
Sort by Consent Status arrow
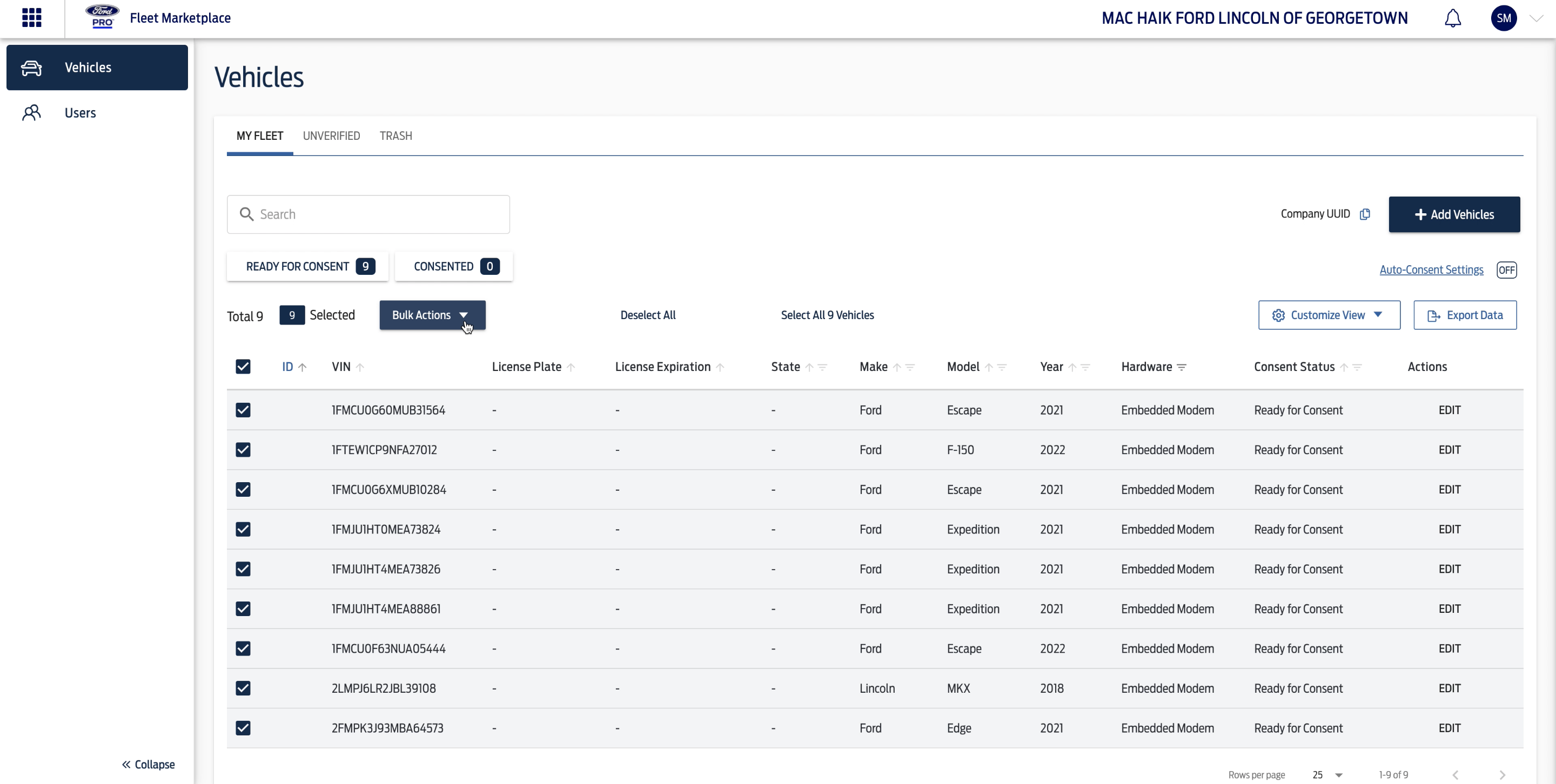[x=1344, y=367]
